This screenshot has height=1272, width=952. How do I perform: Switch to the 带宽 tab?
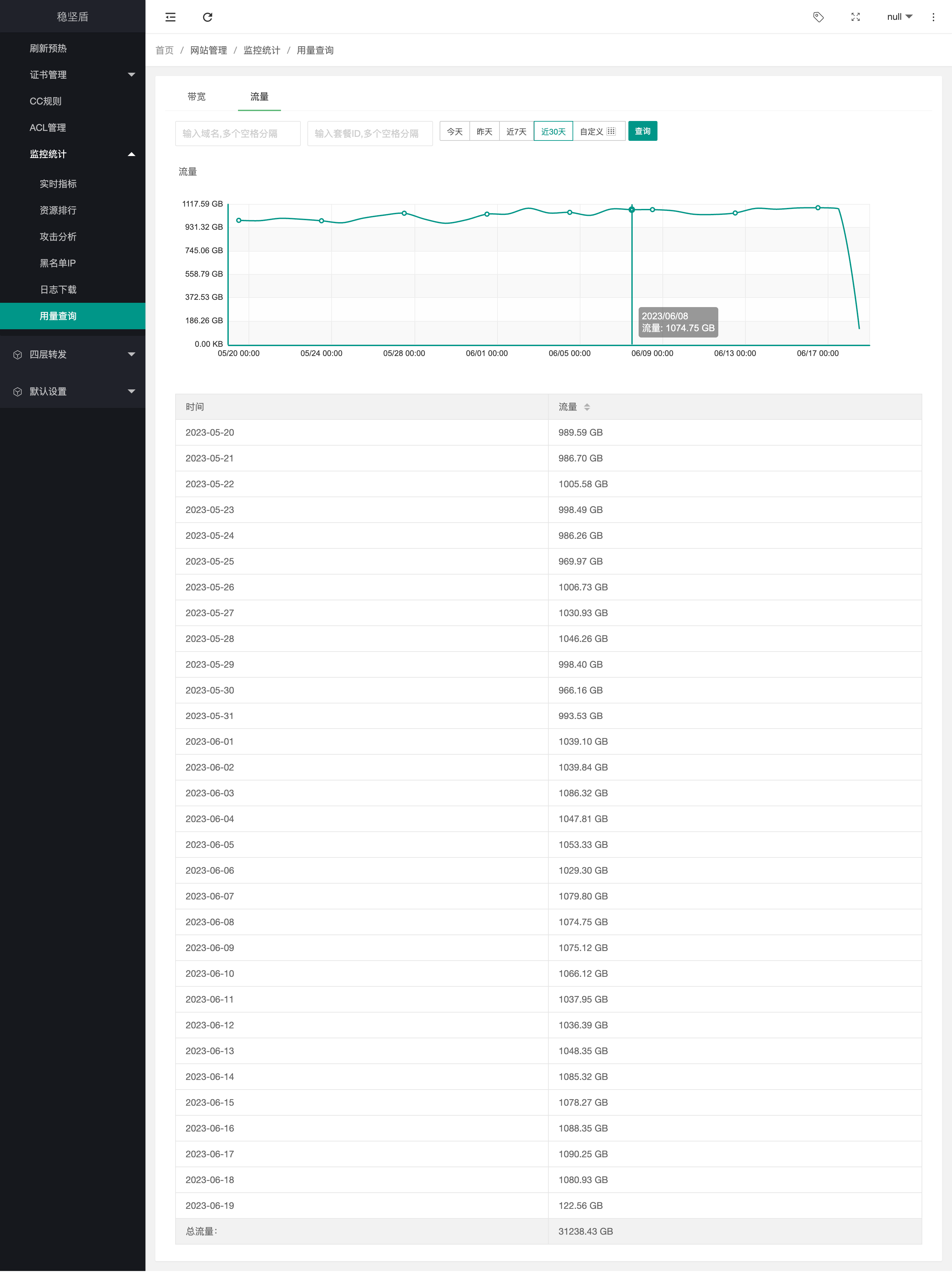coord(196,97)
